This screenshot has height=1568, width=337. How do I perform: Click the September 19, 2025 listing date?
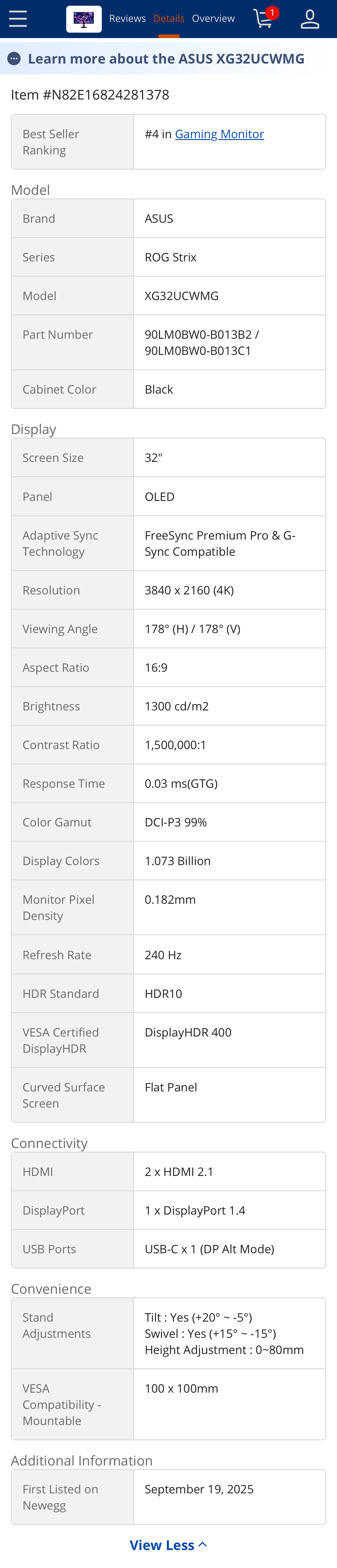coord(199,1489)
